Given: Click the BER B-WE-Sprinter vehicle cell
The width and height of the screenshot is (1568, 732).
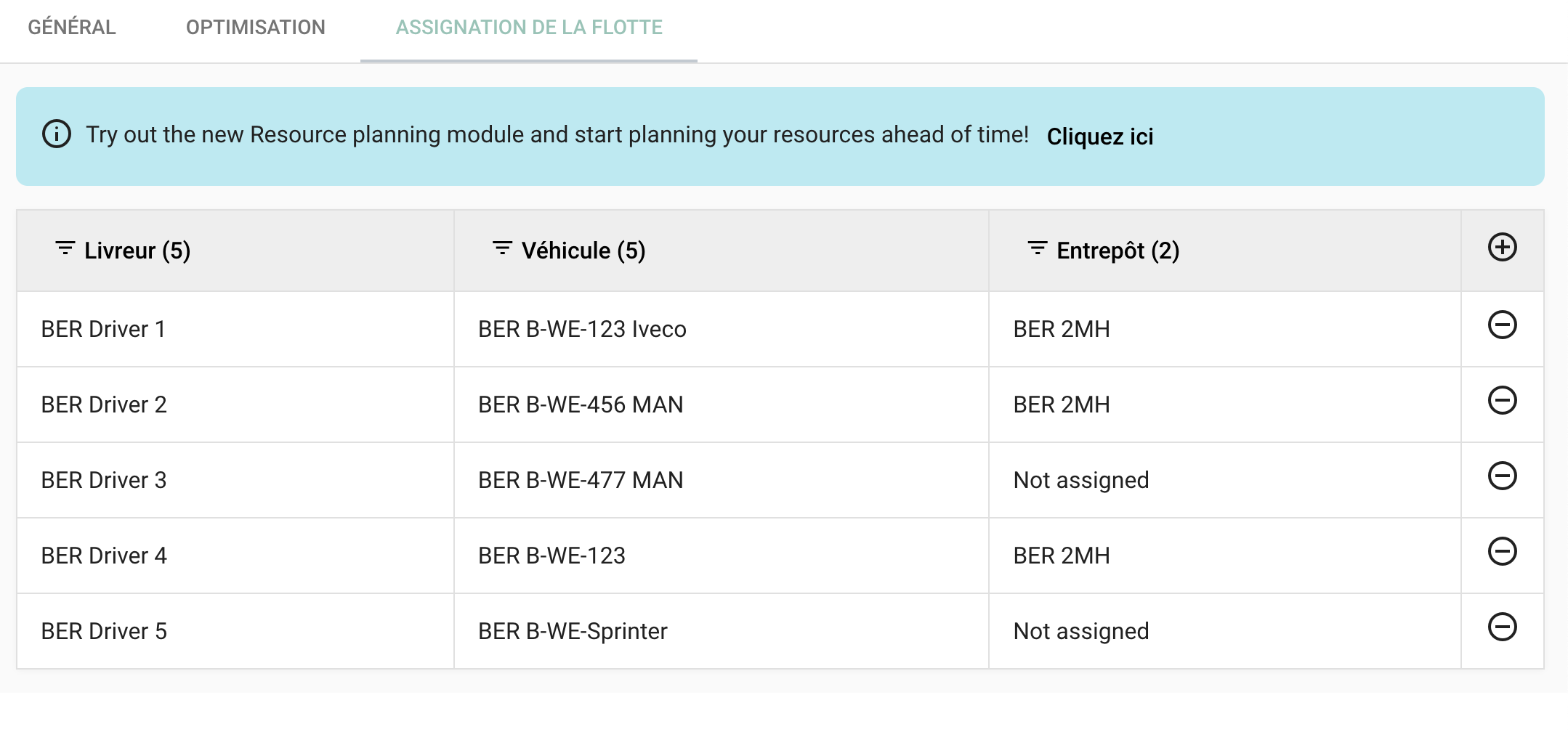Looking at the screenshot, I should 721,631.
